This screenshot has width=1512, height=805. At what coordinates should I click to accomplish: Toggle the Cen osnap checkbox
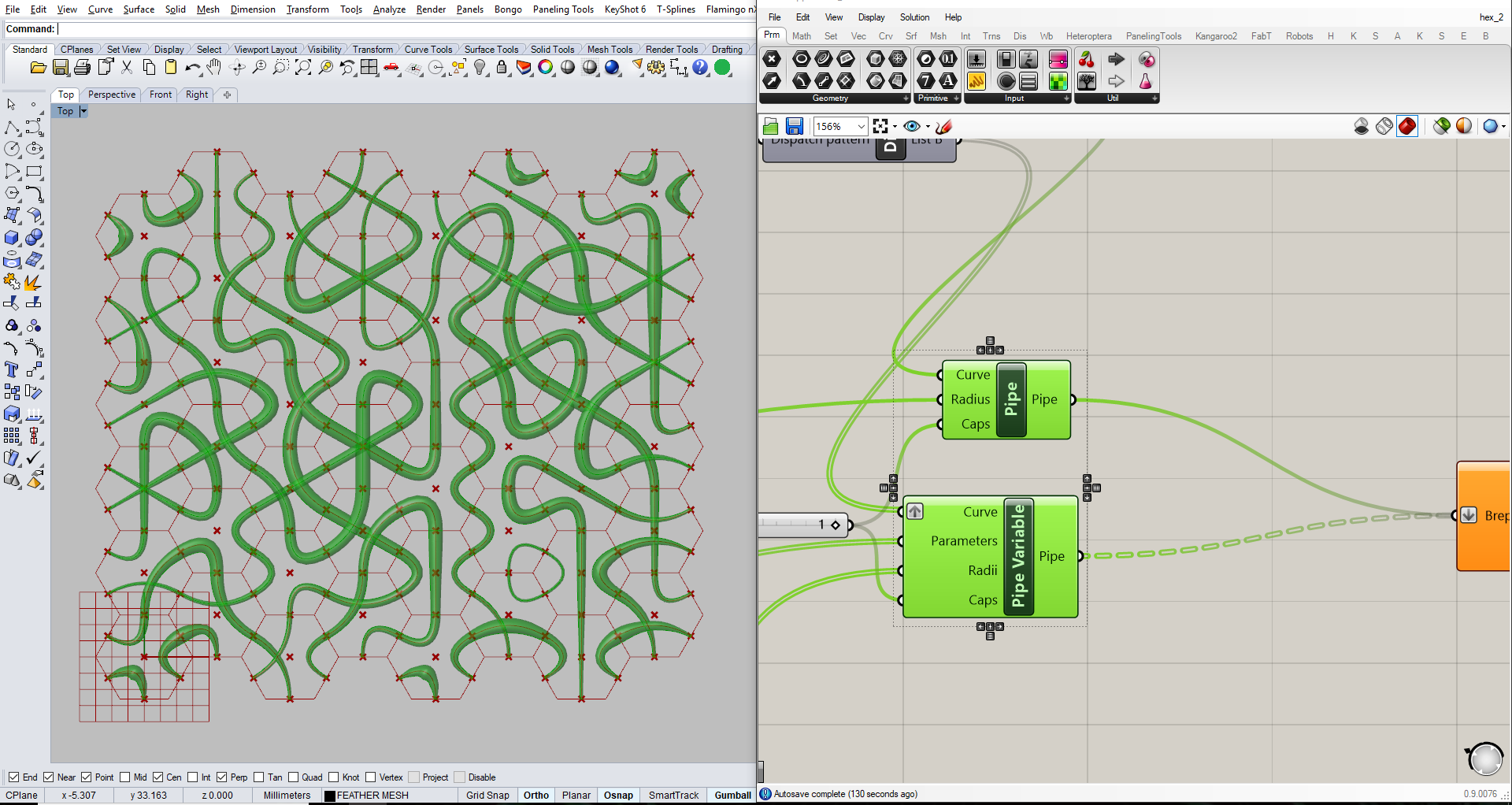coord(157,777)
